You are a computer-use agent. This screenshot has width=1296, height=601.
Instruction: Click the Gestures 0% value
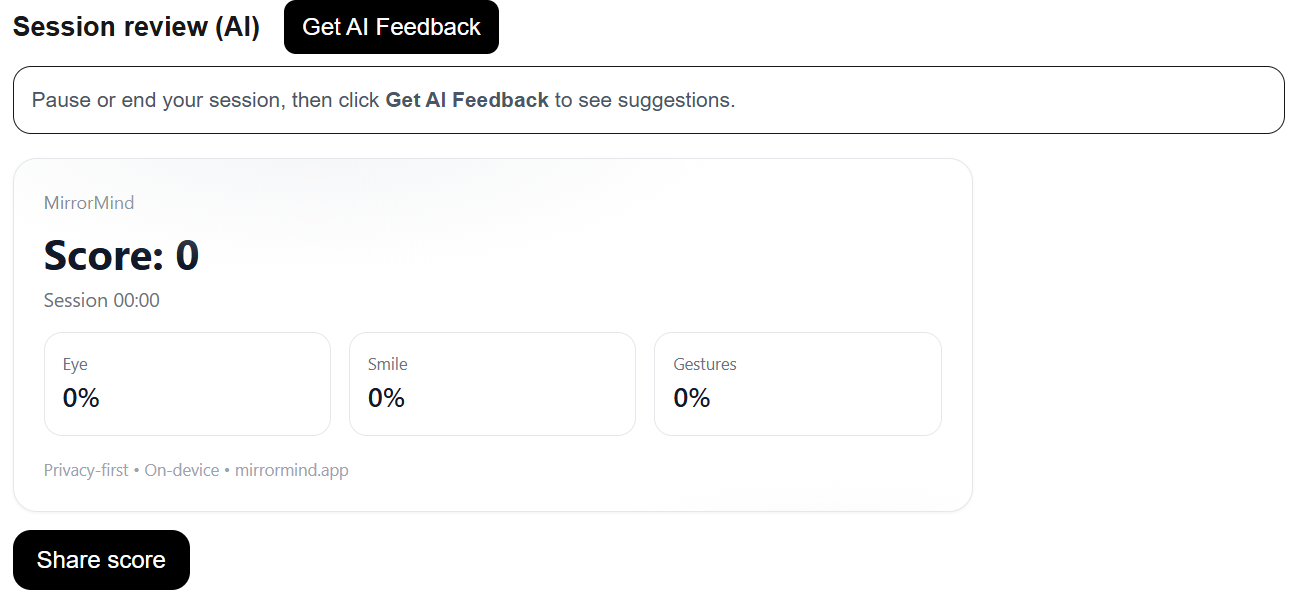click(692, 398)
